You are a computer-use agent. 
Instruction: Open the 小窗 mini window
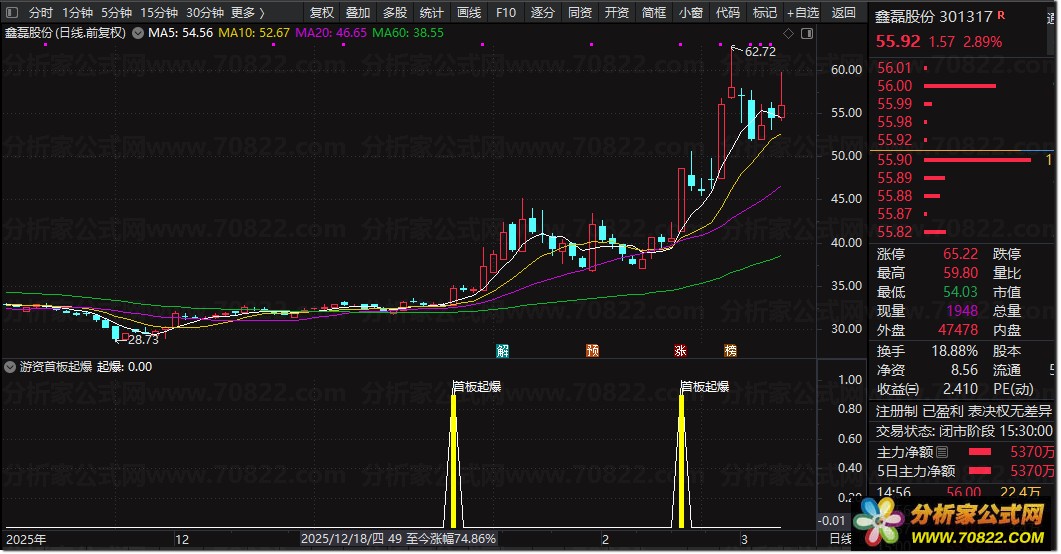pos(690,12)
